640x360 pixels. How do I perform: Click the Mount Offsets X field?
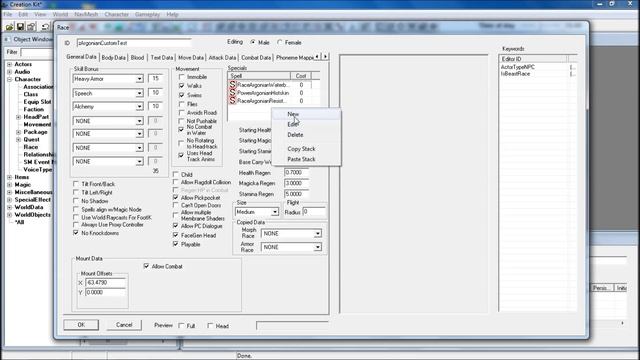(105, 282)
